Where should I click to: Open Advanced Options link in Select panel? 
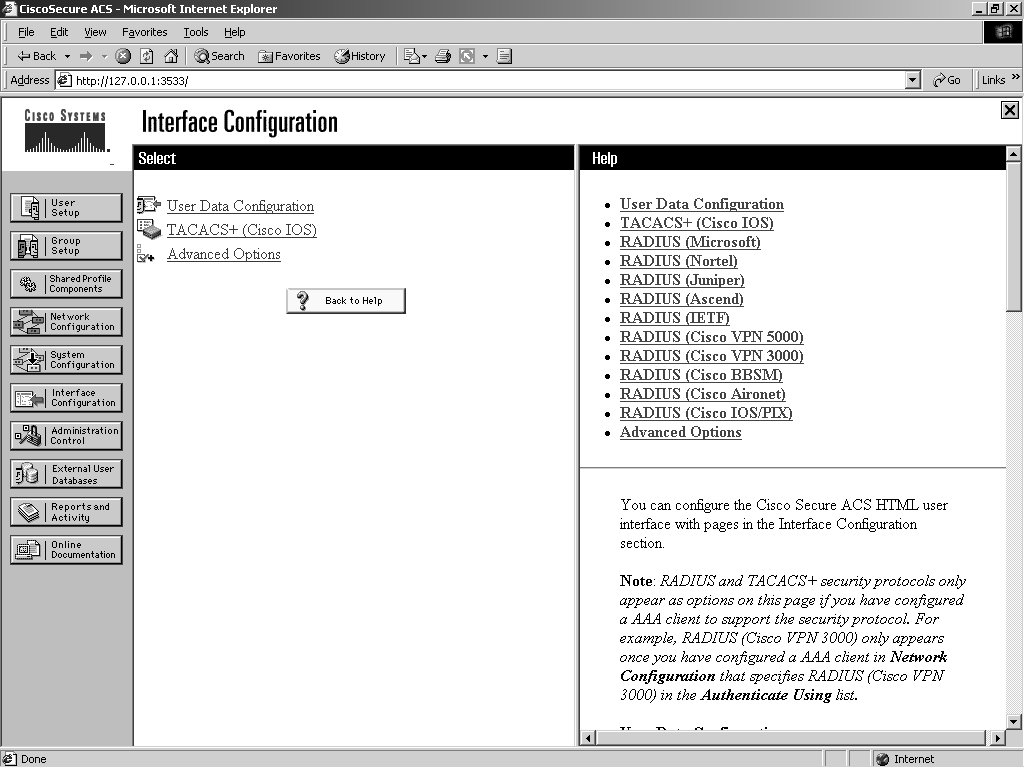pos(224,254)
